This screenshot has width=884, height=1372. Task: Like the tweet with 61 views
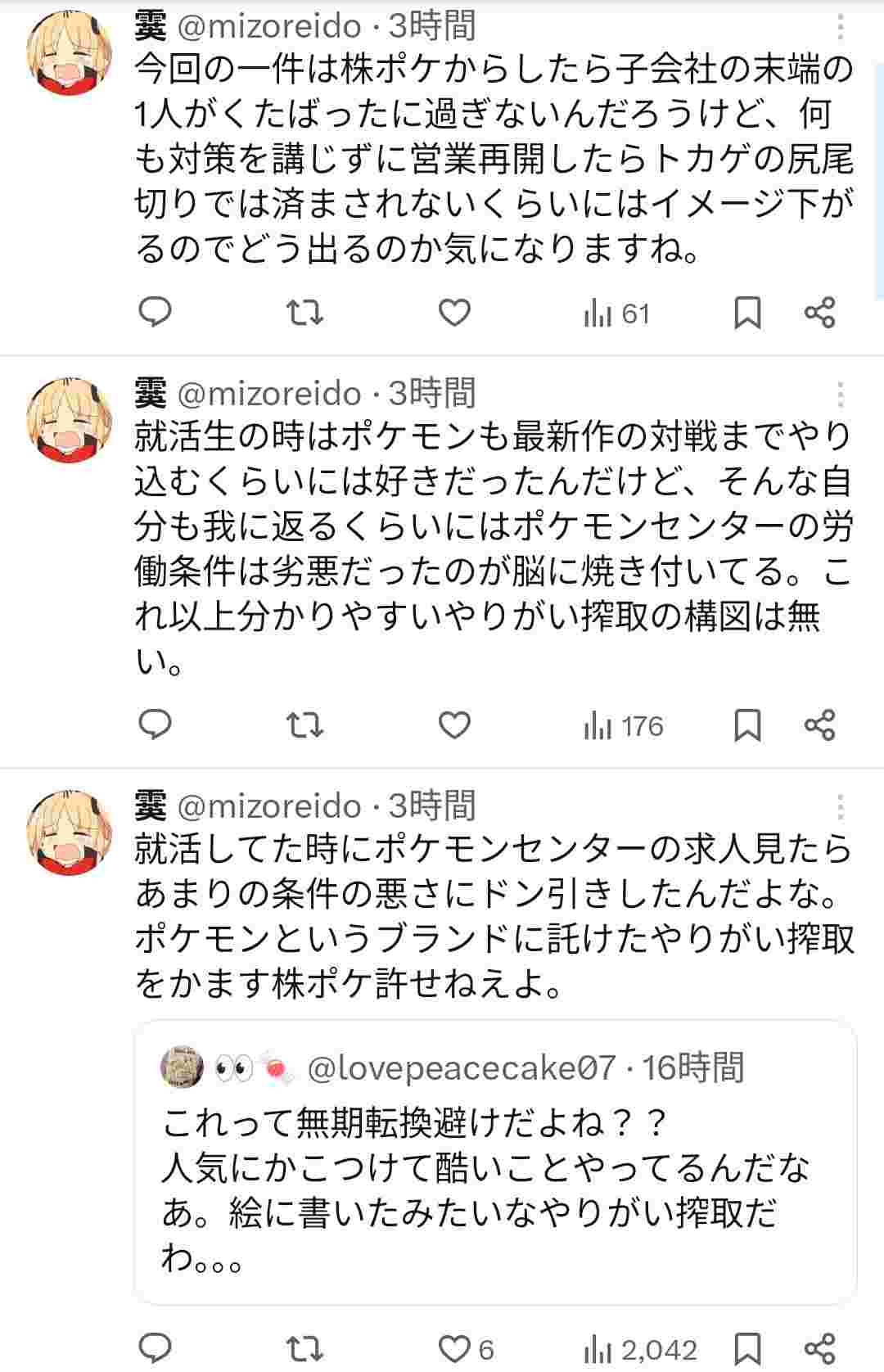454,313
